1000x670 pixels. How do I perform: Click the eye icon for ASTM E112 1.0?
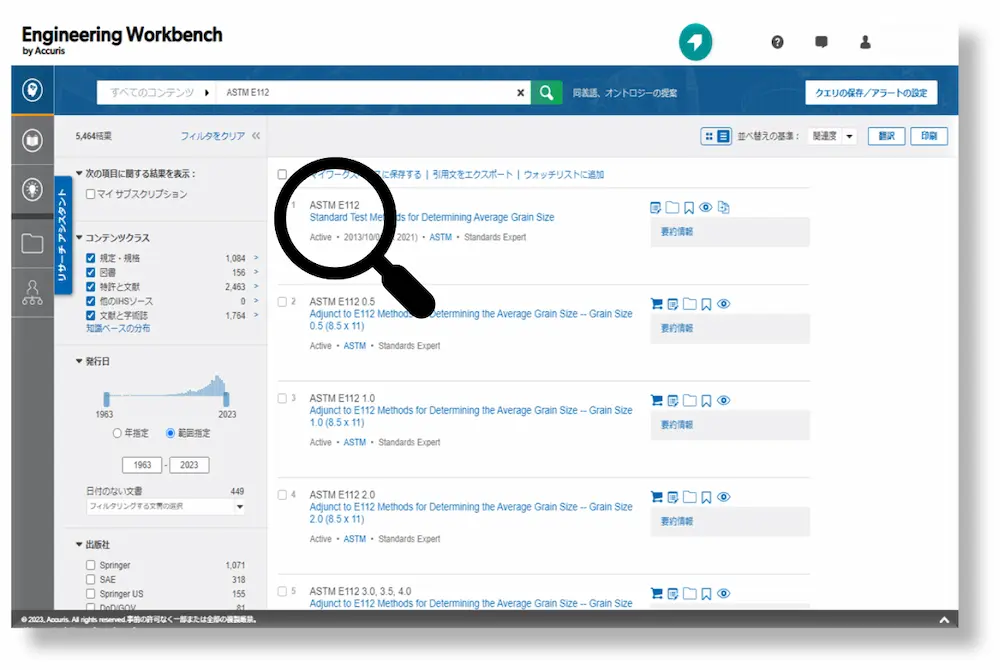click(723, 400)
